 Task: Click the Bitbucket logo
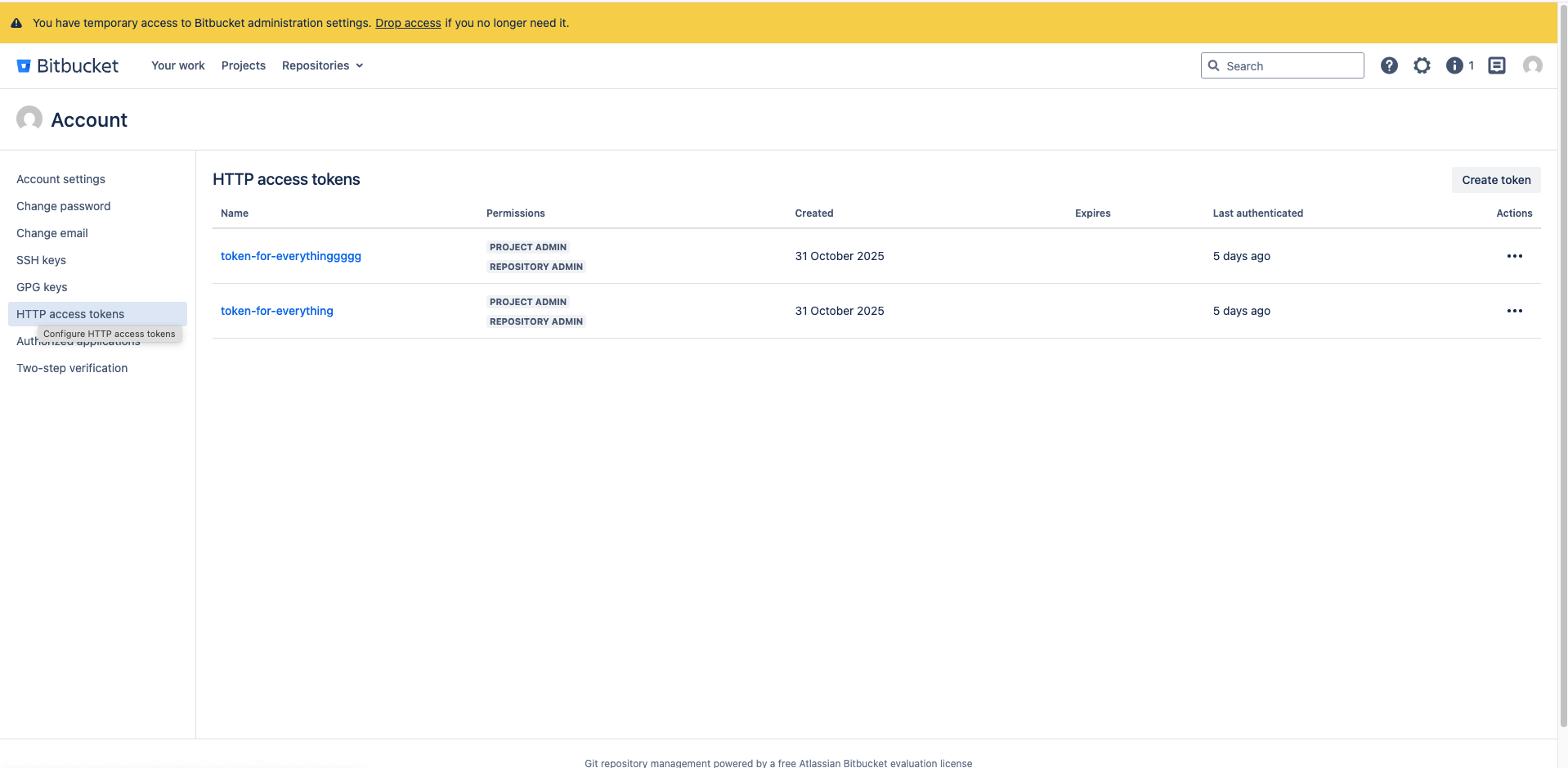point(68,65)
